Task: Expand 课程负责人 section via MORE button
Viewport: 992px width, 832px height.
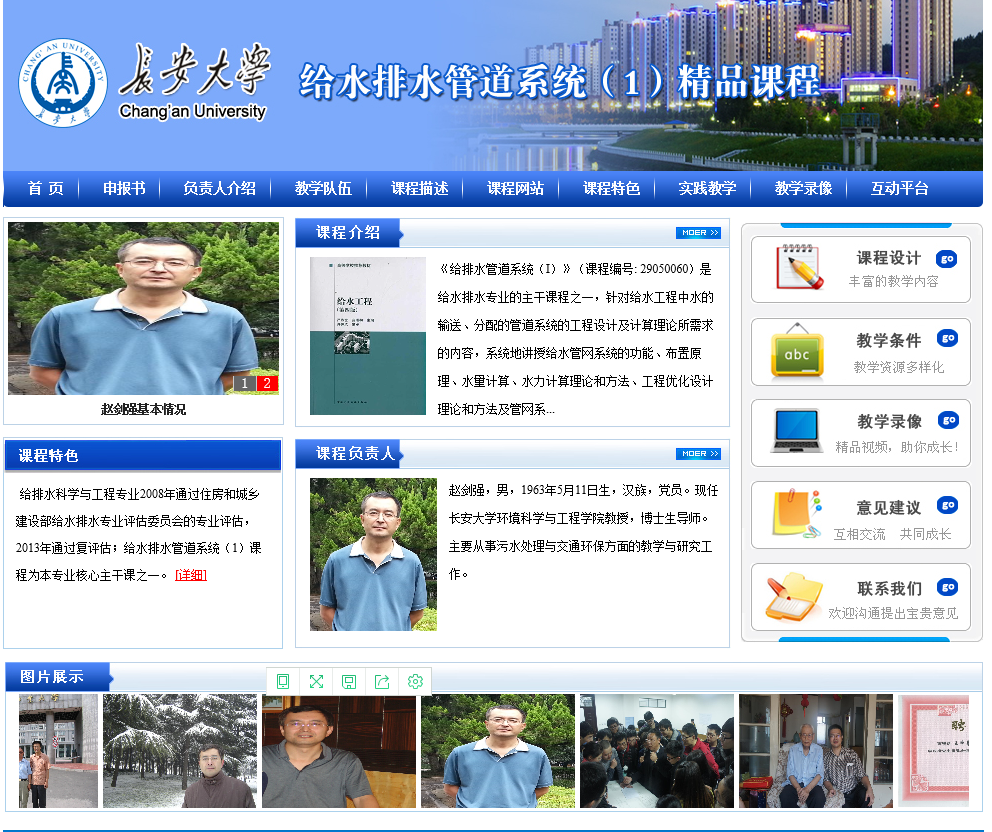Action: 698,454
